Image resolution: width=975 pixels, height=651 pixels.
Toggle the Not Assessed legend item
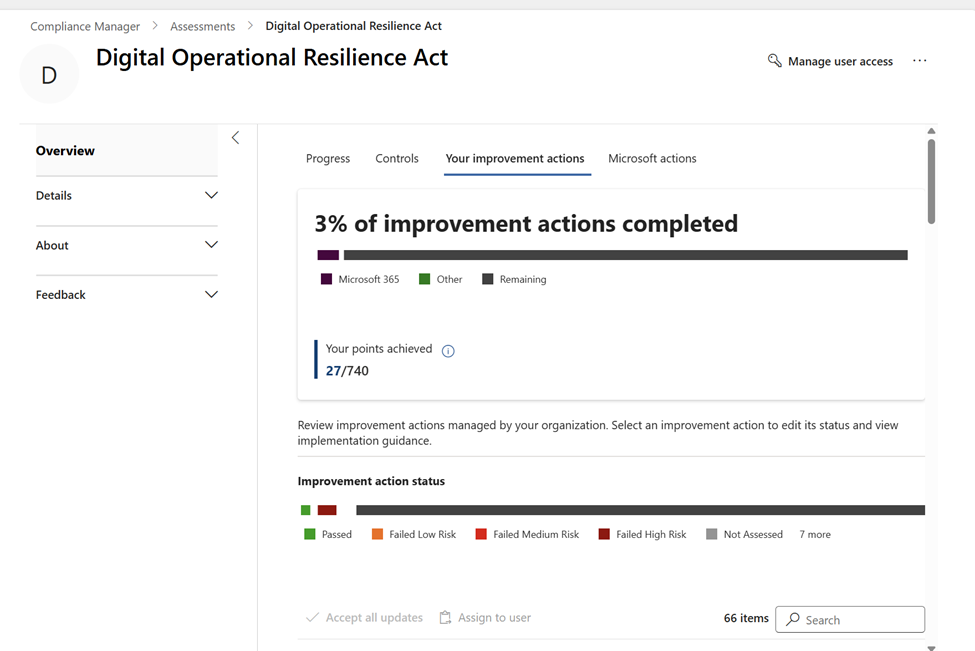tap(744, 535)
